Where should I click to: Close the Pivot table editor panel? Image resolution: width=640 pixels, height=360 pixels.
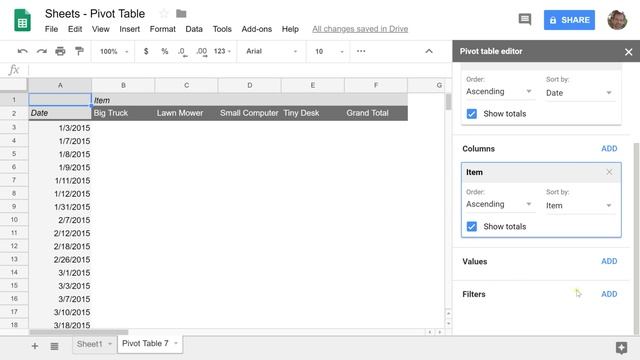click(x=628, y=52)
